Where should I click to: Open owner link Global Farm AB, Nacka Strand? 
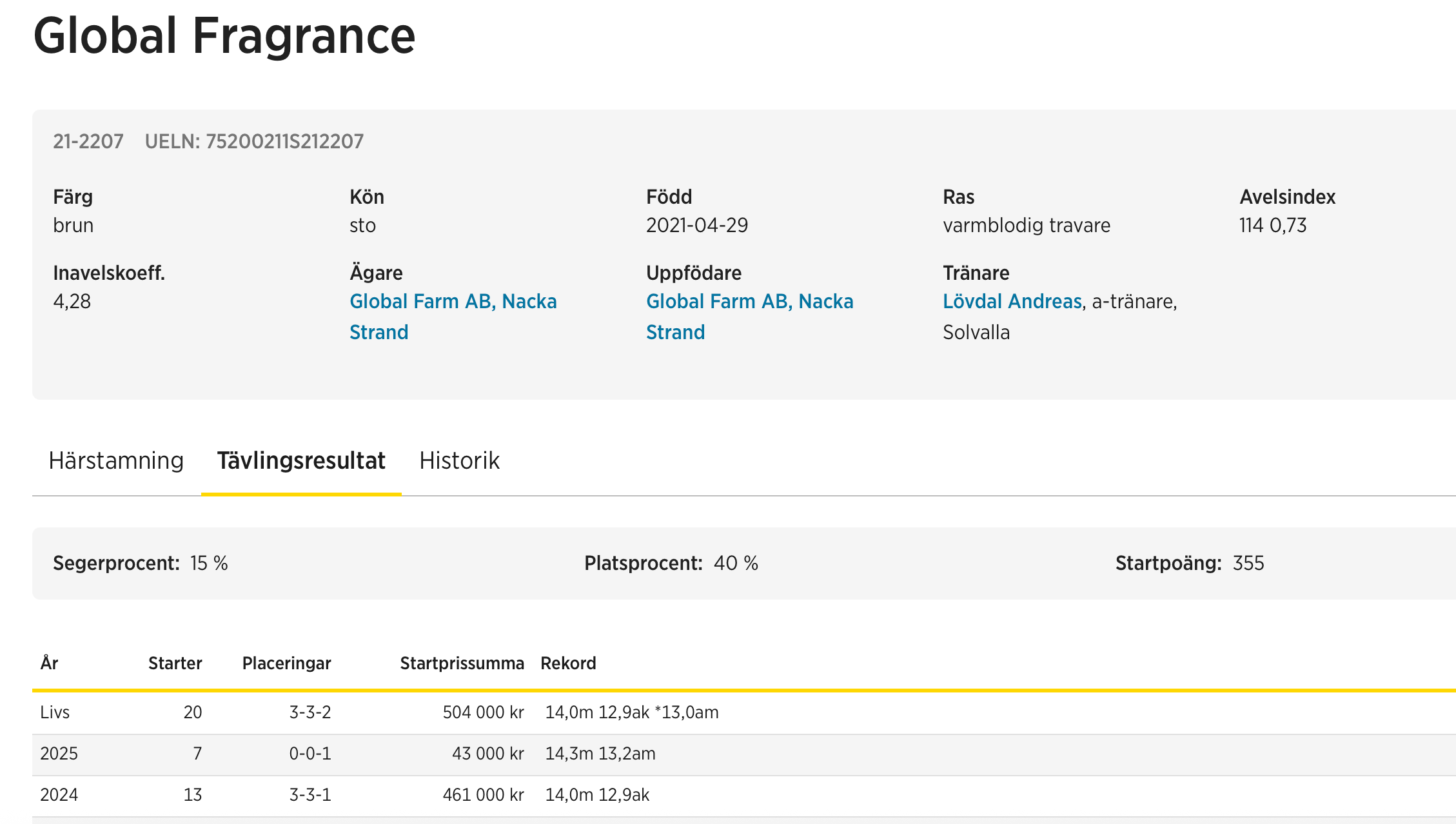pos(453,317)
